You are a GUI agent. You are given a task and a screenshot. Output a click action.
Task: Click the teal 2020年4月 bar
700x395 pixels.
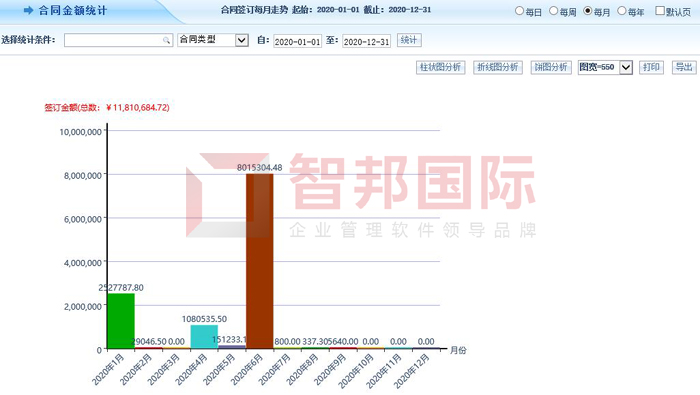click(204, 337)
